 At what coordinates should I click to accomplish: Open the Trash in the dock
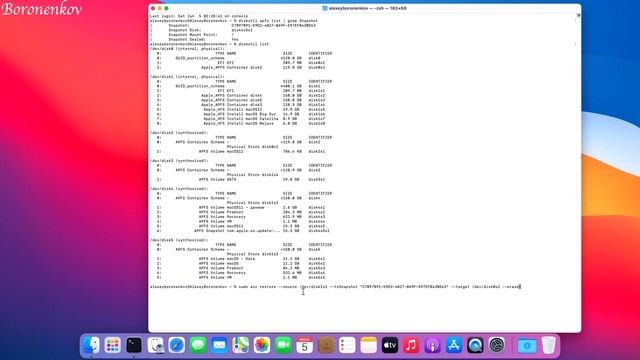pyautogui.click(x=549, y=345)
